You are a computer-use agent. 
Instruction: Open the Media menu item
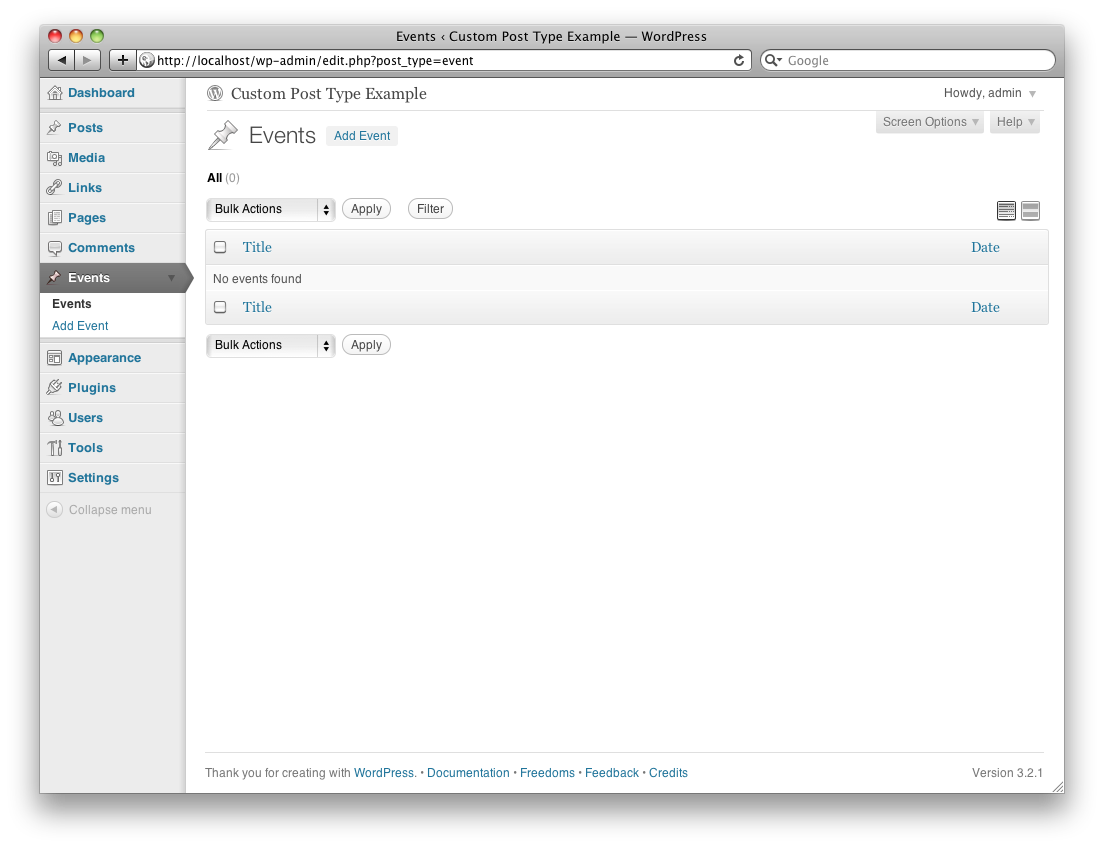pos(87,158)
